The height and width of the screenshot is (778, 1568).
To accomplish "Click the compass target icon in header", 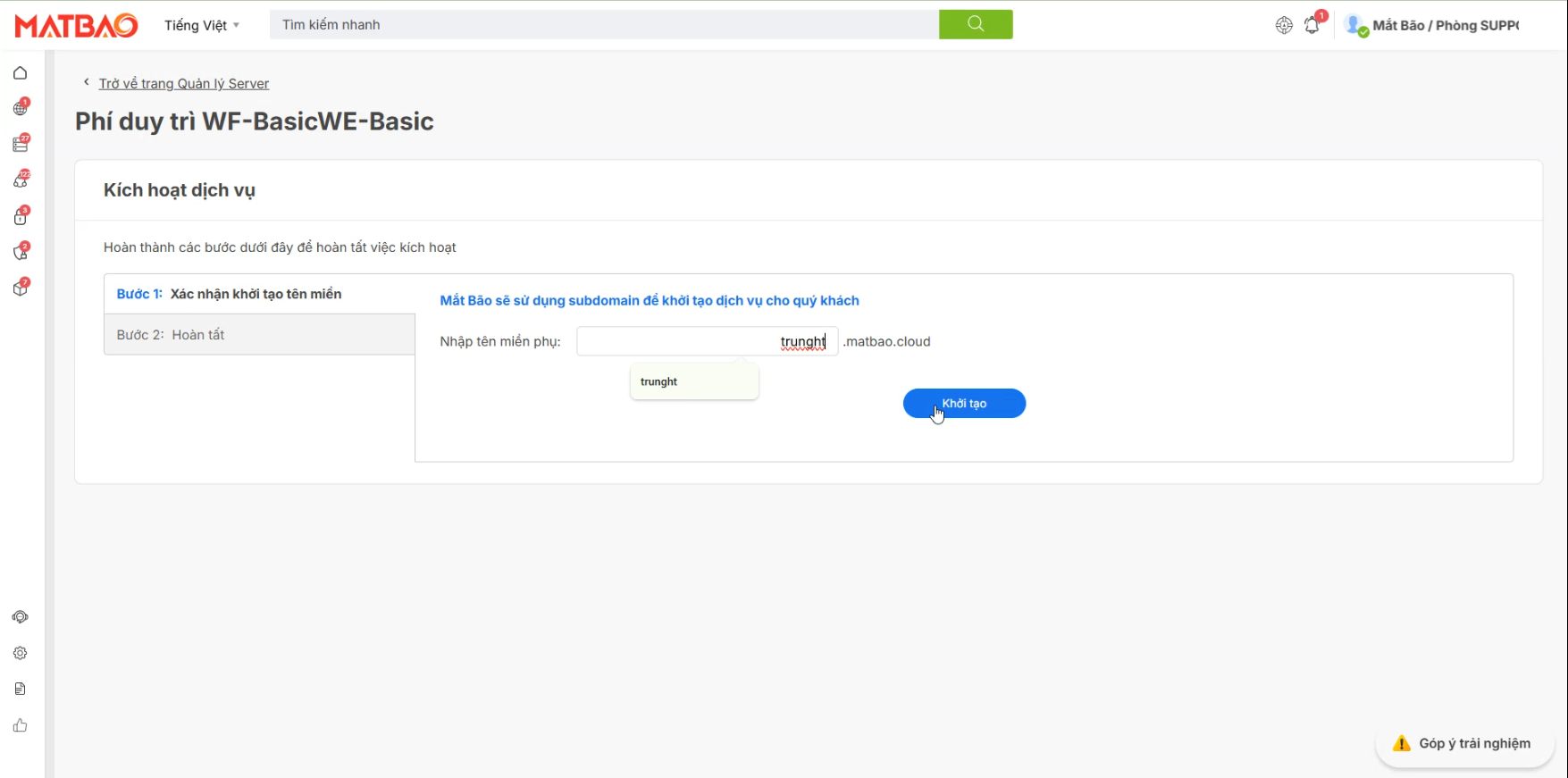I will pyautogui.click(x=1284, y=26).
